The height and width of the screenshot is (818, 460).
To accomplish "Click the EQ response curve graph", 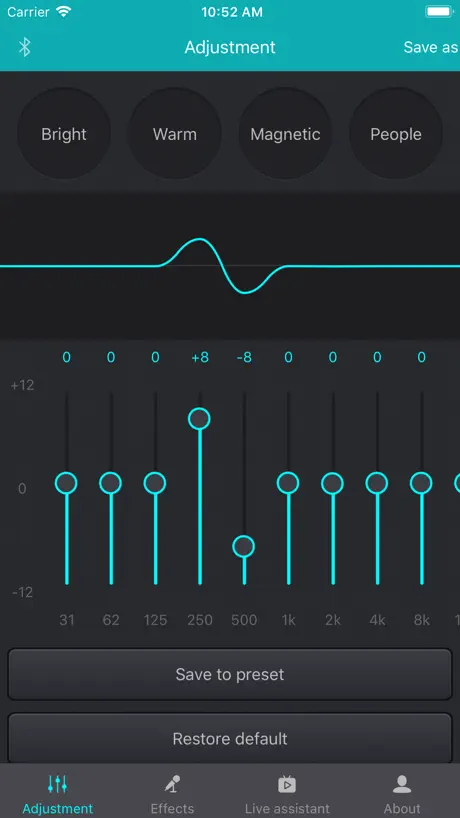I will (230, 266).
